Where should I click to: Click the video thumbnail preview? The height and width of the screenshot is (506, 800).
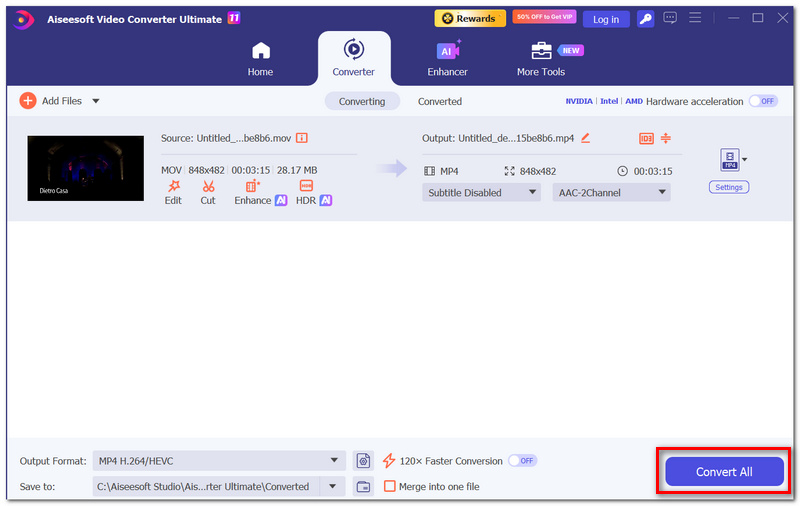click(86, 168)
